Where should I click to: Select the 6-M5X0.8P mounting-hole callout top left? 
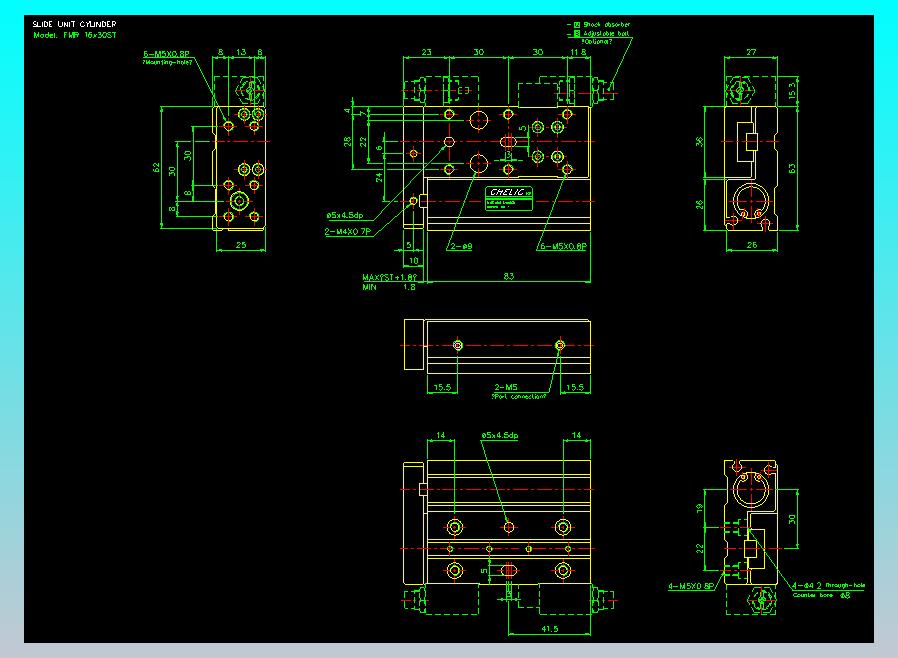166,54
